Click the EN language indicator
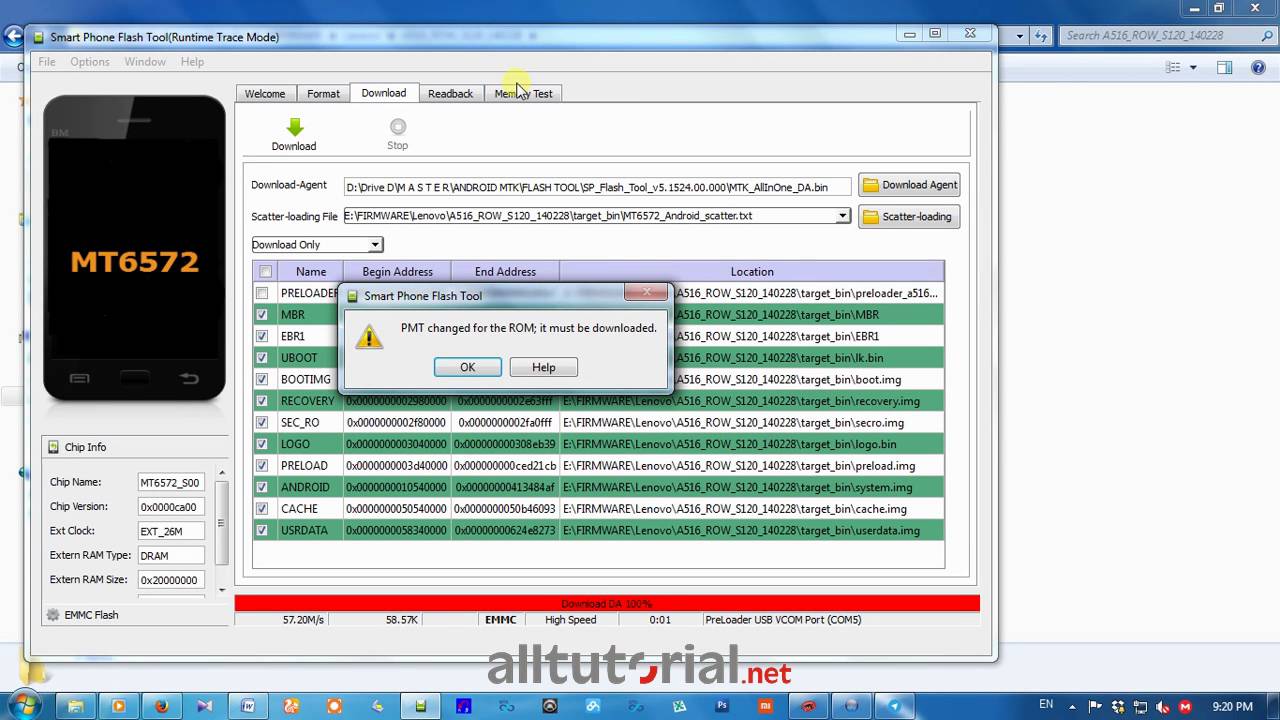Image resolution: width=1280 pixels, height=720 pixels. point(1046,705)
